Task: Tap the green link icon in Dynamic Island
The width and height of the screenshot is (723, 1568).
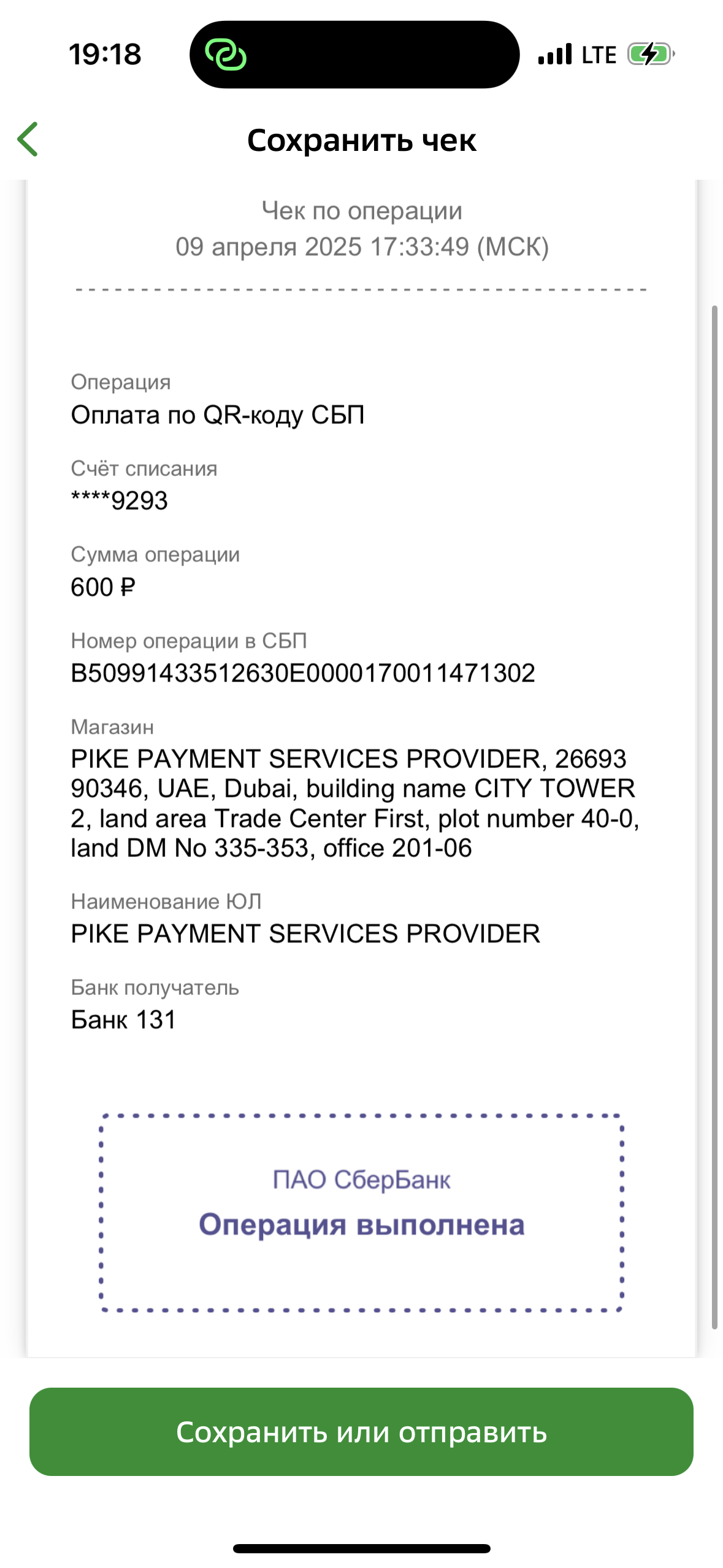Action: click(226, 55)
